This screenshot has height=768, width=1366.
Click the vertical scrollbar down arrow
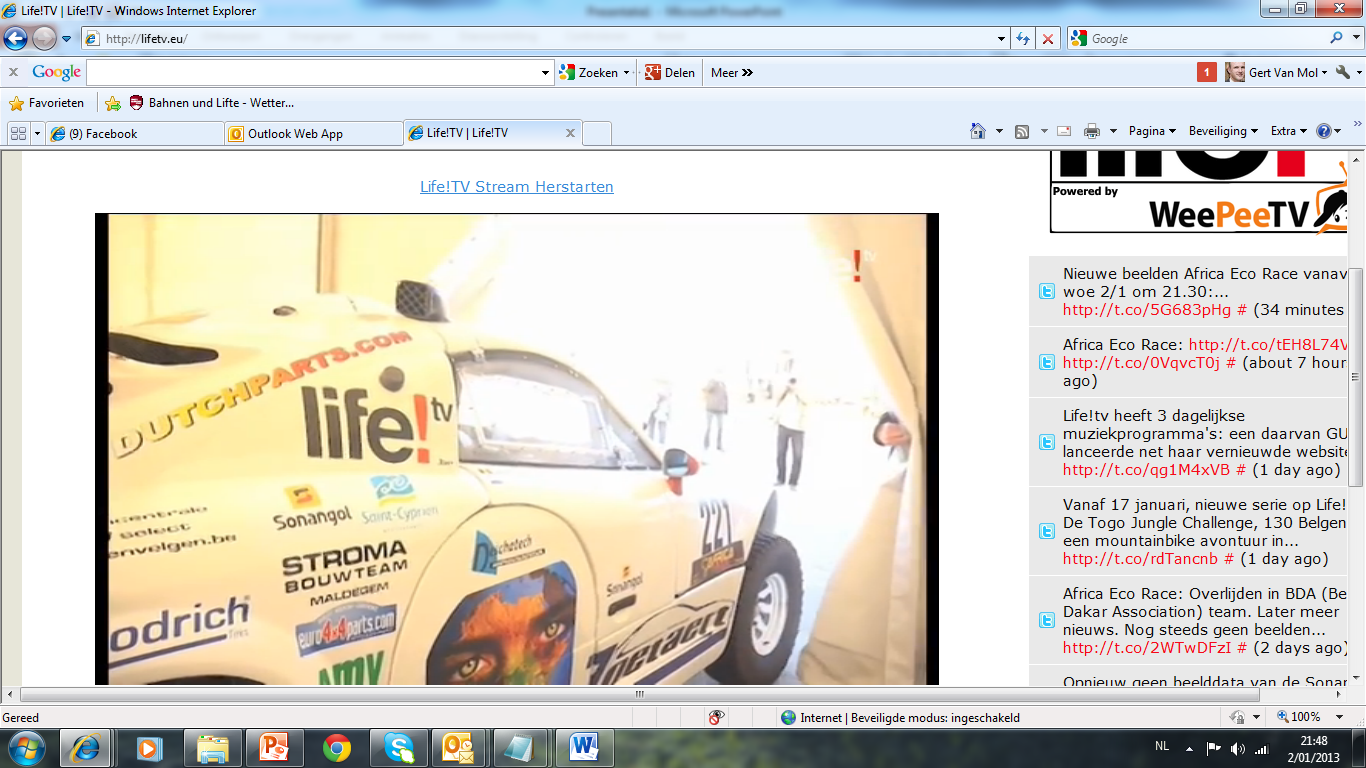click(x=1355, y=677)
